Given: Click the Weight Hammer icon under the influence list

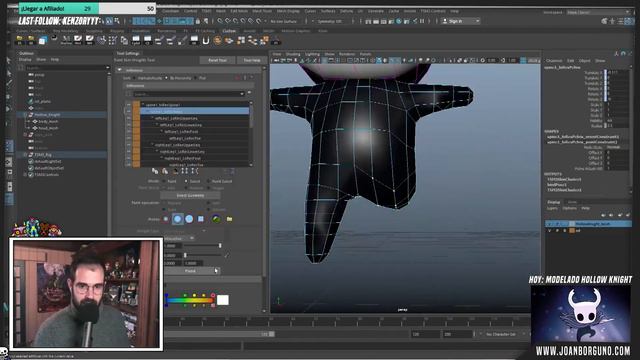Looking at the screenshot, I should pos(176,171).
